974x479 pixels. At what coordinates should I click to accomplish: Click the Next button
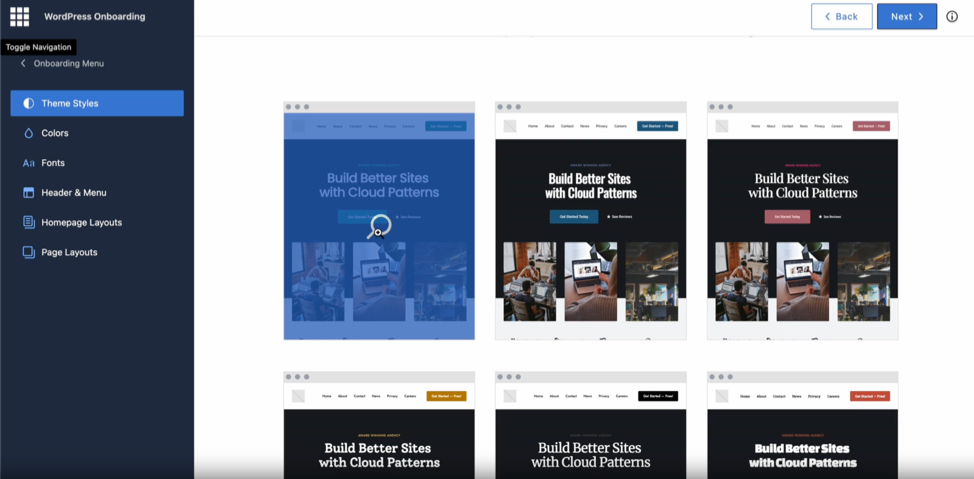click(907, 17)
